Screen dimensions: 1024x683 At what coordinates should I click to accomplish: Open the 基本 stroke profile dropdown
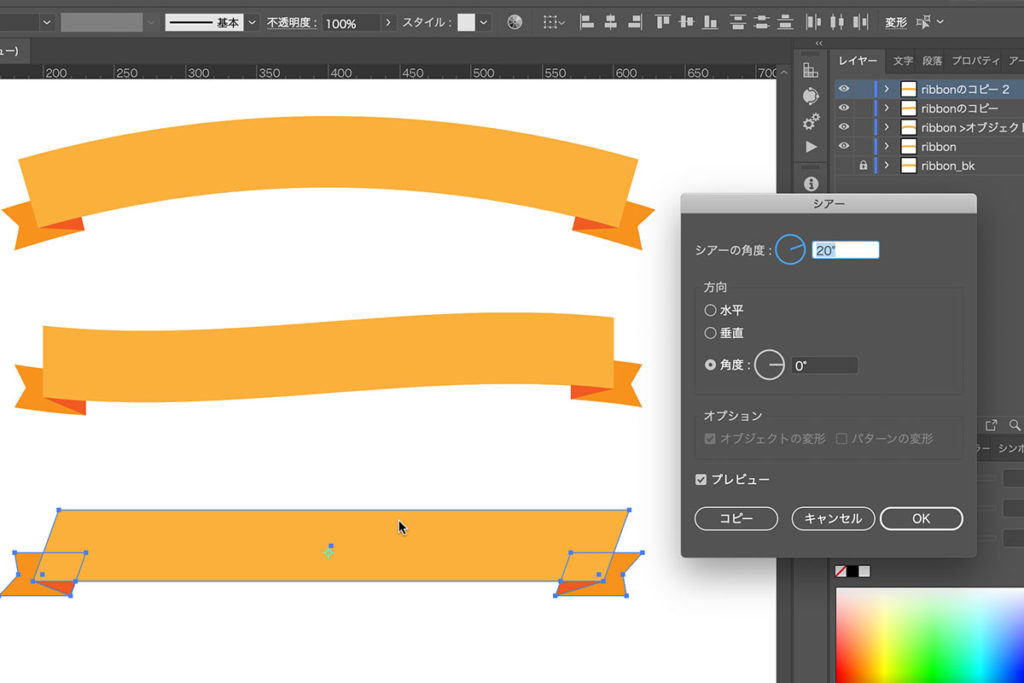click(x=252, y=22)
